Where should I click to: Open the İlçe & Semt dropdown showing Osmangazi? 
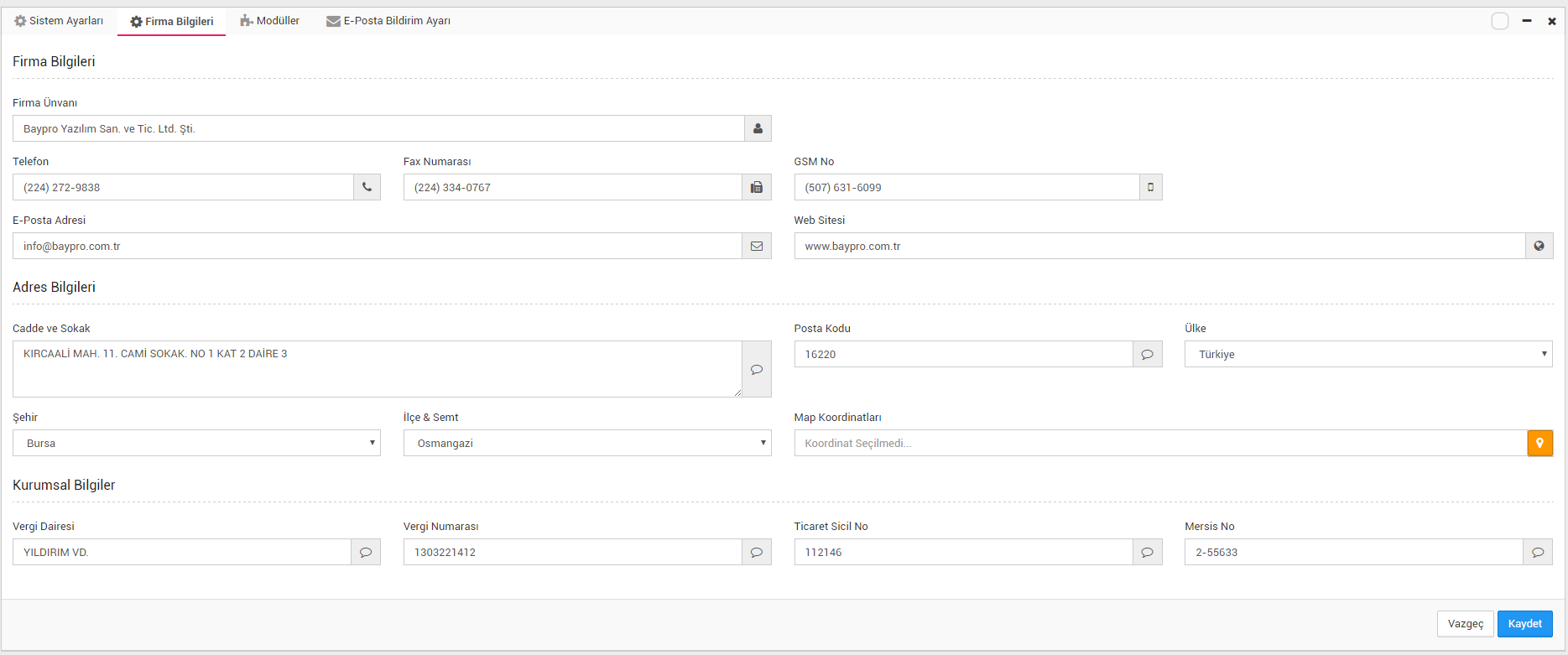[587, 443]
